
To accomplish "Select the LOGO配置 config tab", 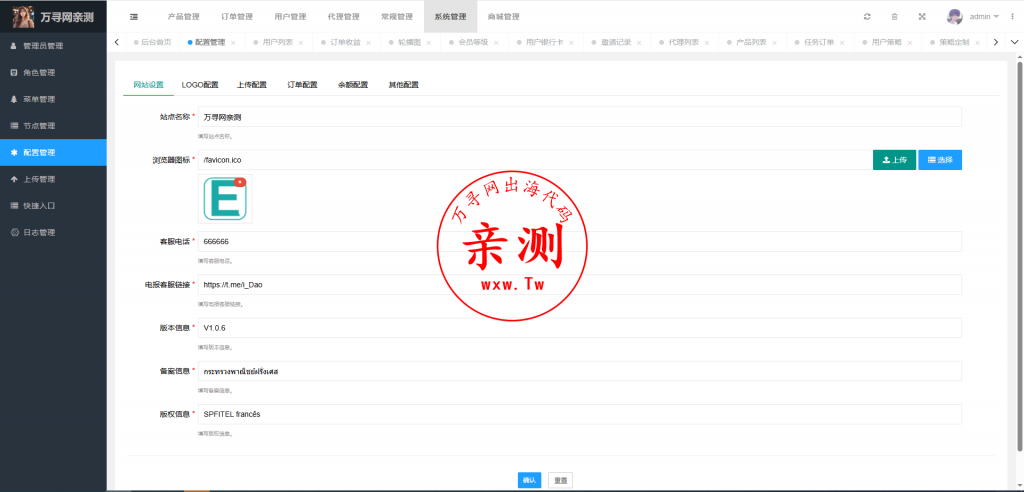I will tap(200, 85).
